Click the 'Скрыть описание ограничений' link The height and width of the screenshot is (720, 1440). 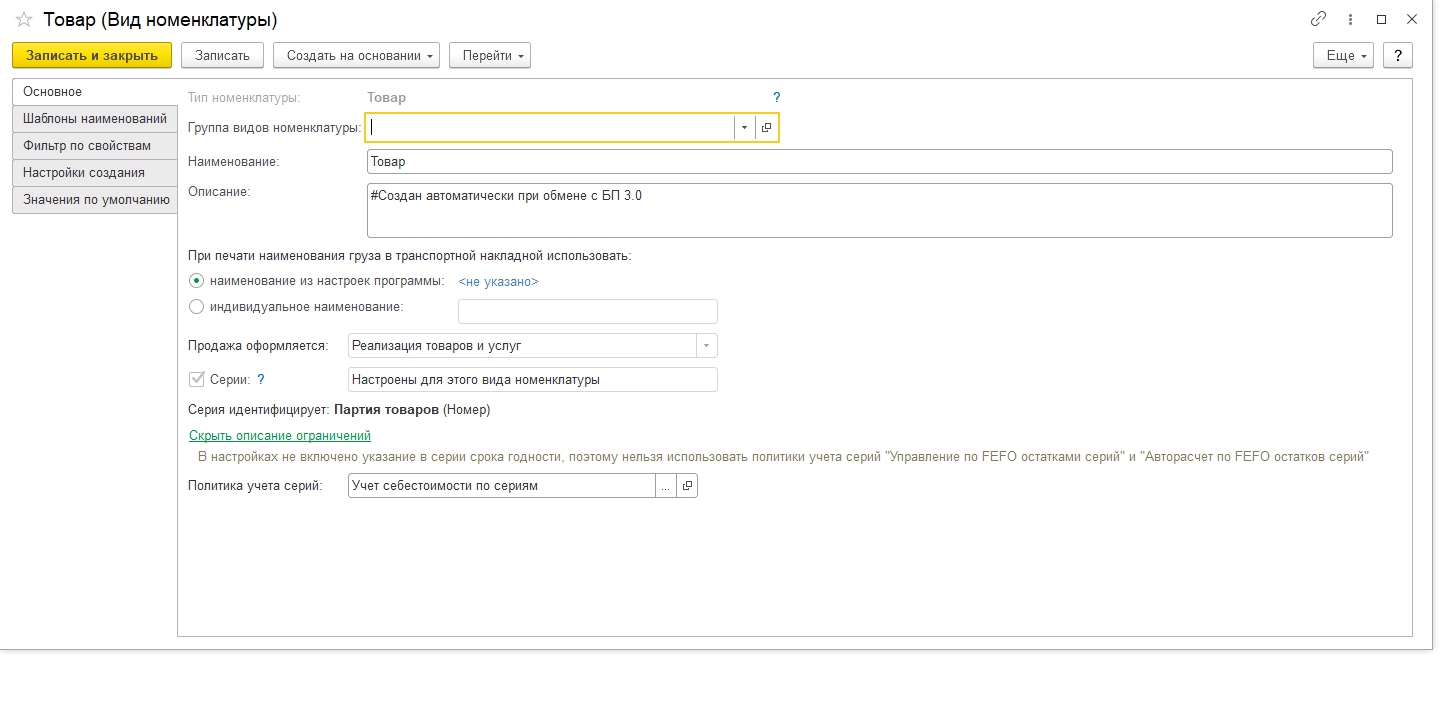point(280,436)
